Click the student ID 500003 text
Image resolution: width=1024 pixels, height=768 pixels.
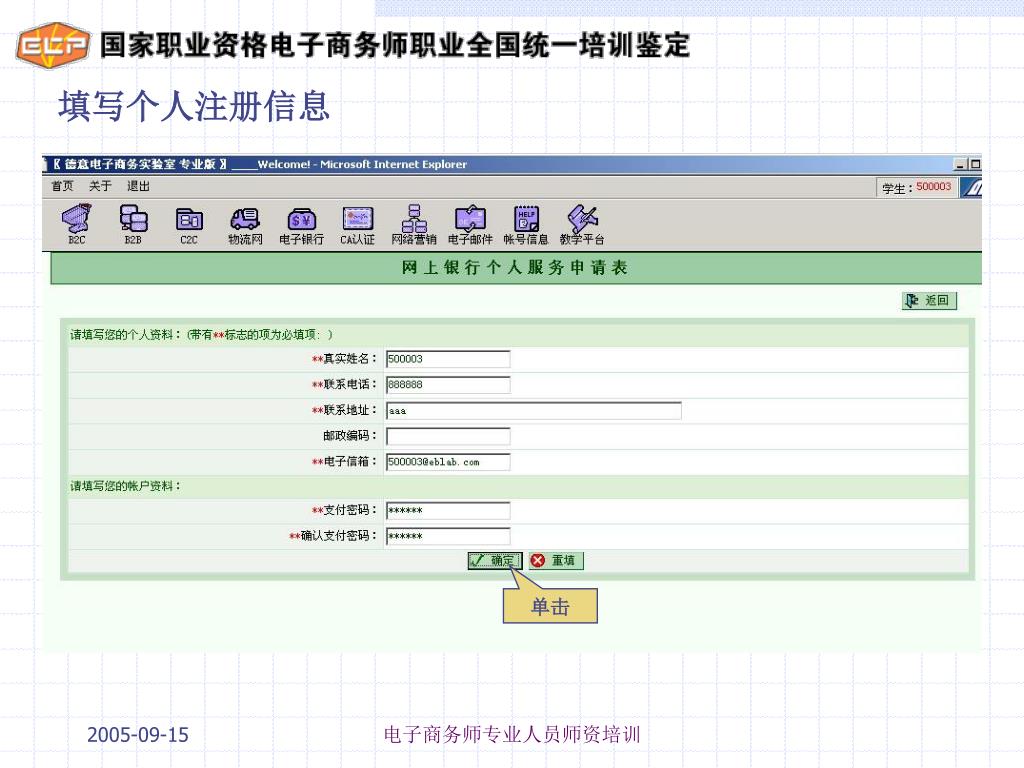pos(933,187)
